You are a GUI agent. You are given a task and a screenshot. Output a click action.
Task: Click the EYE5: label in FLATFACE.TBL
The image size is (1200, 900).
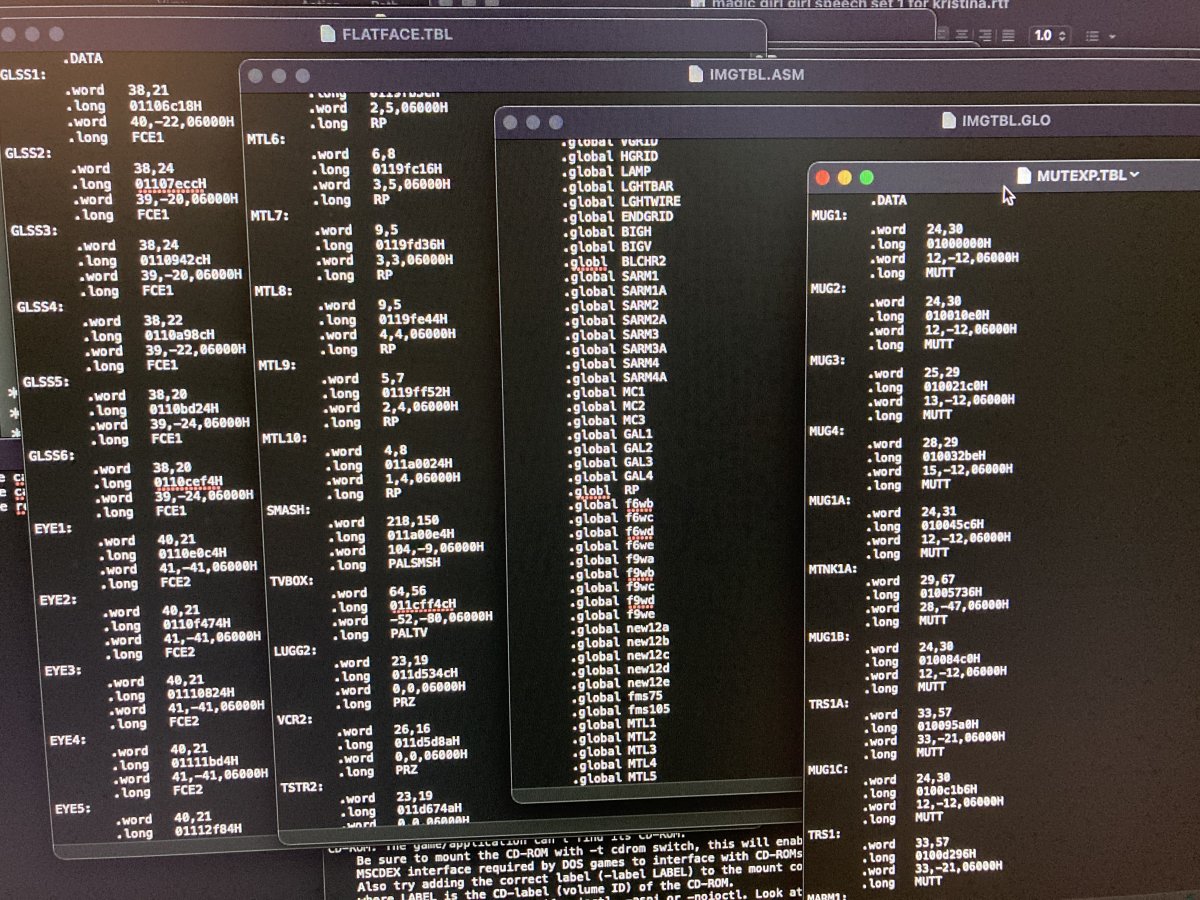(x=74, y=808)
